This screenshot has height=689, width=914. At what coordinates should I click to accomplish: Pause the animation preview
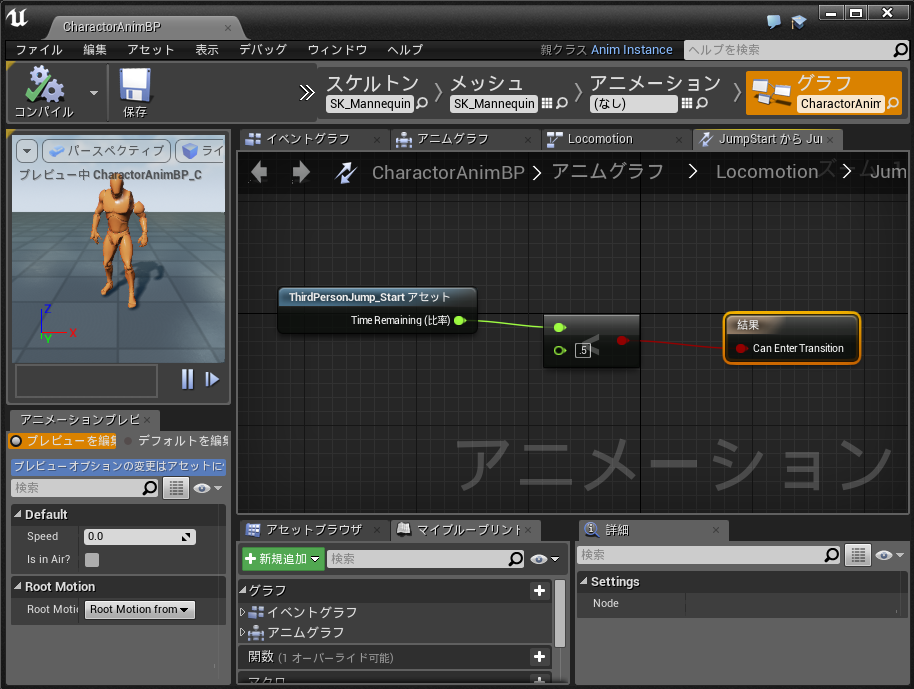point(187,379)
